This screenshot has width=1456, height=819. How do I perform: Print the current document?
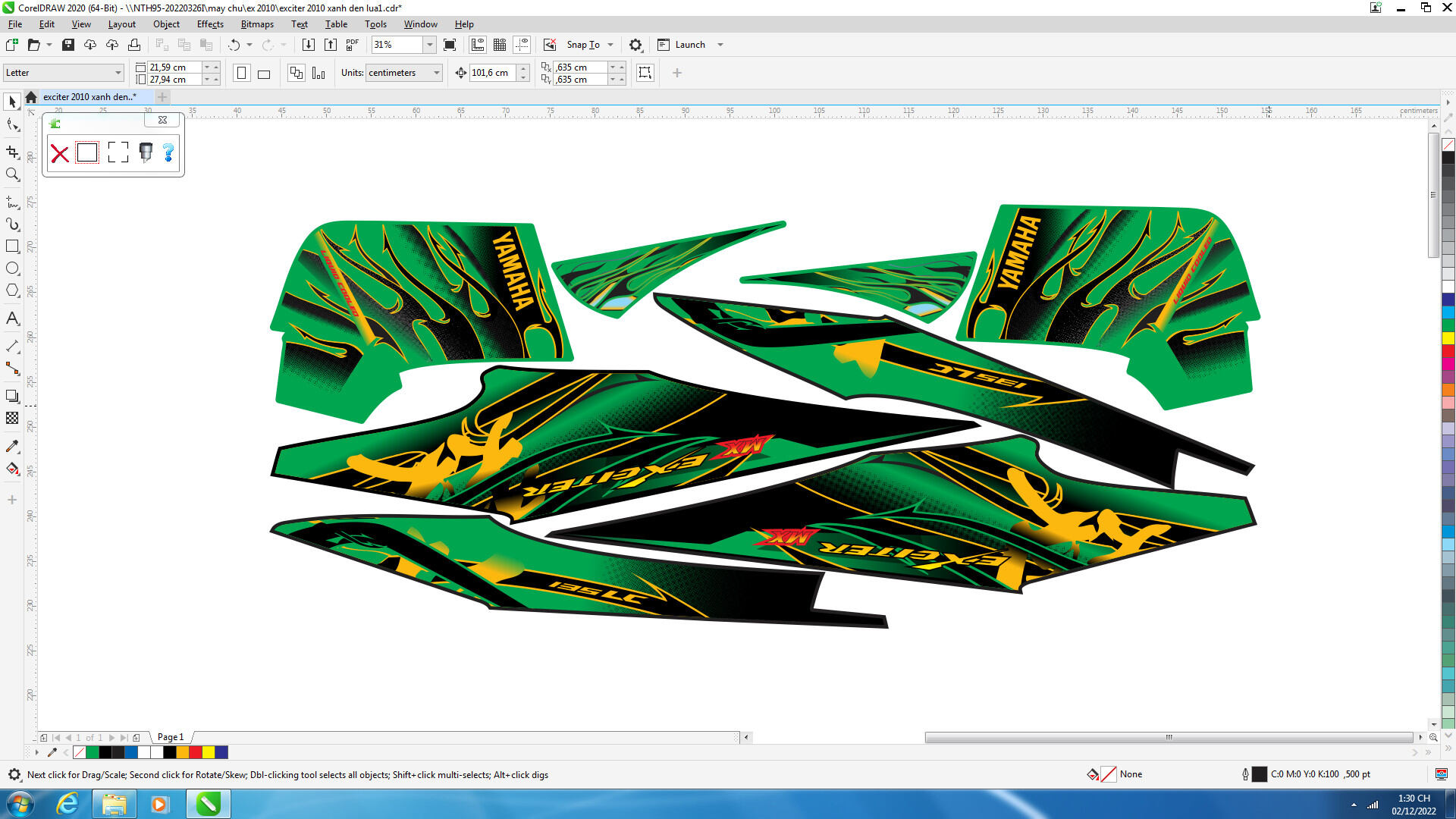coord(134,45)
